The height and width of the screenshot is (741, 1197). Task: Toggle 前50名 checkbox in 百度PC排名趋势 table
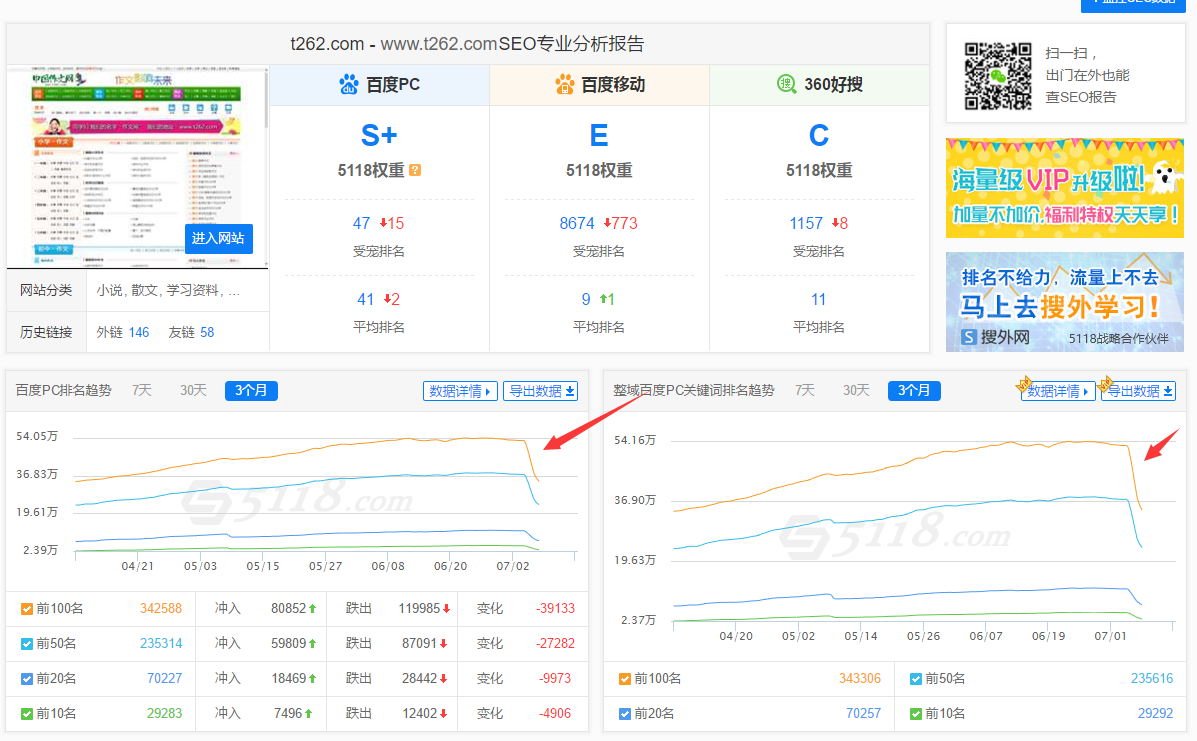tap(27, 644)
